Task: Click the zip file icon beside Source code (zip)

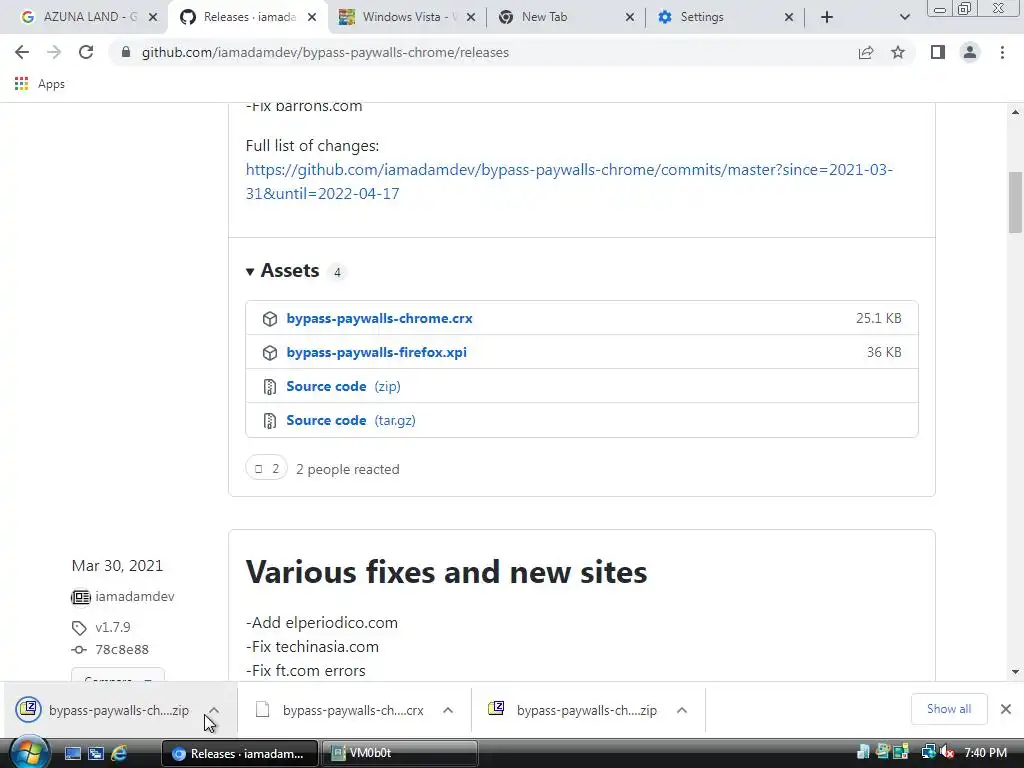Action: click(270, 387)
